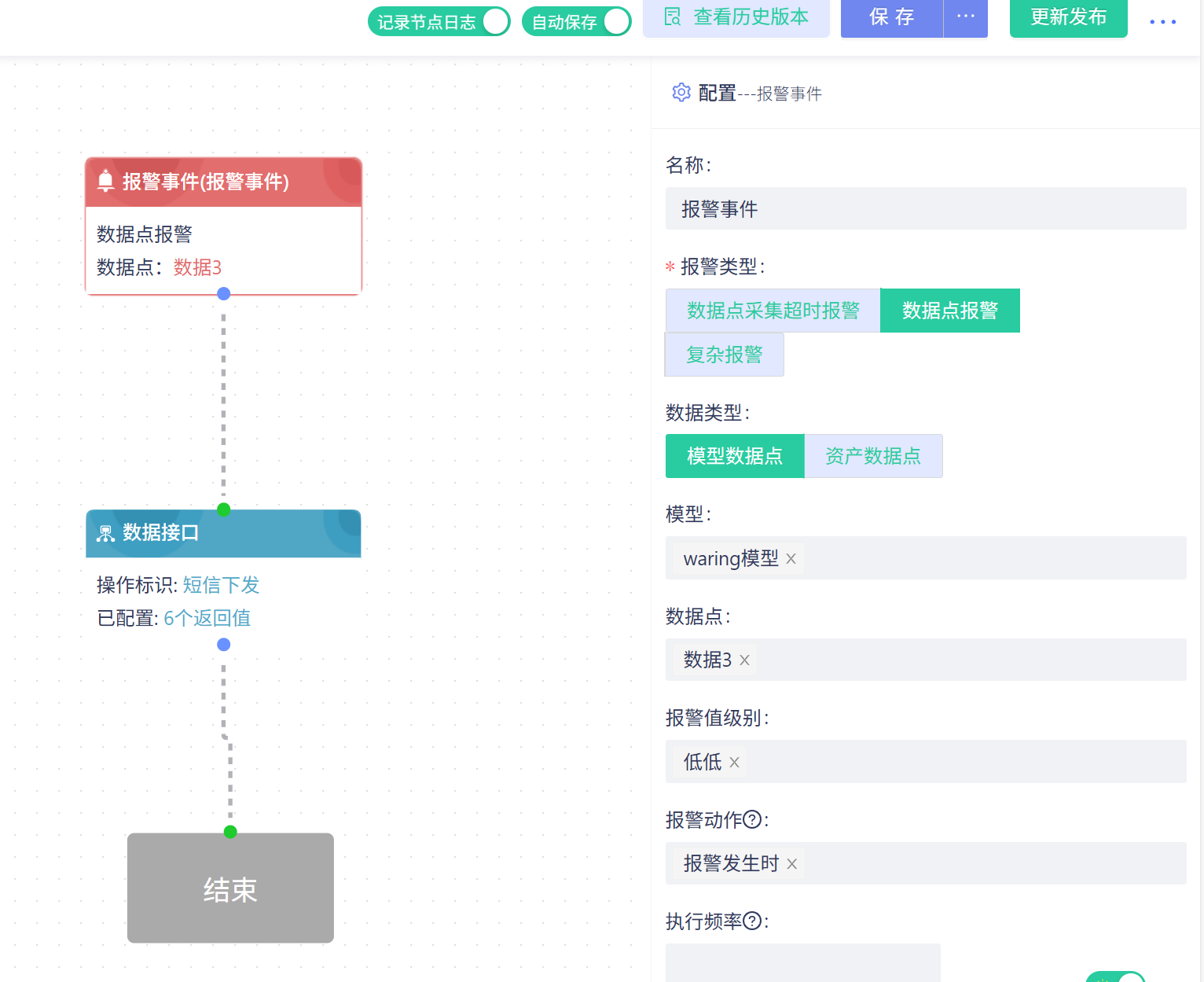Click the green input port of 数据接口 node

point(224,509)
